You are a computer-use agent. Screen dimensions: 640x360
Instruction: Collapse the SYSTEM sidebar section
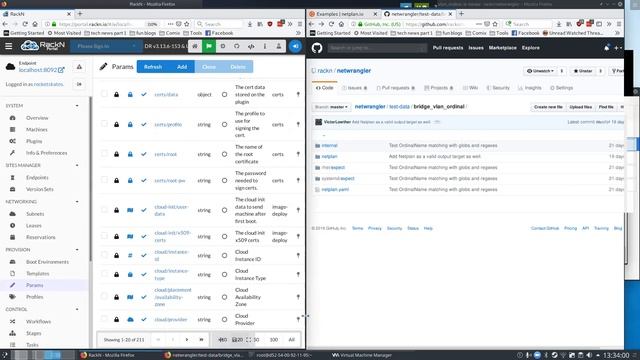point(77,106)
